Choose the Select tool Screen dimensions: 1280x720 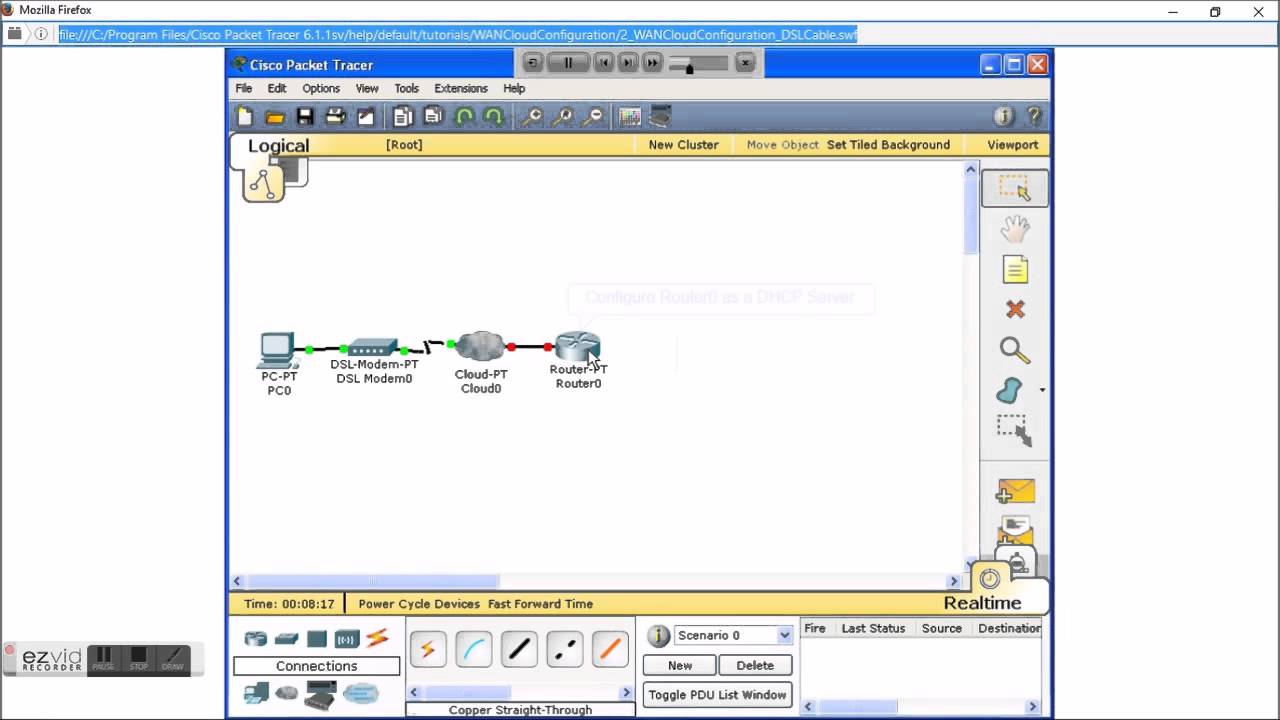1015,188
